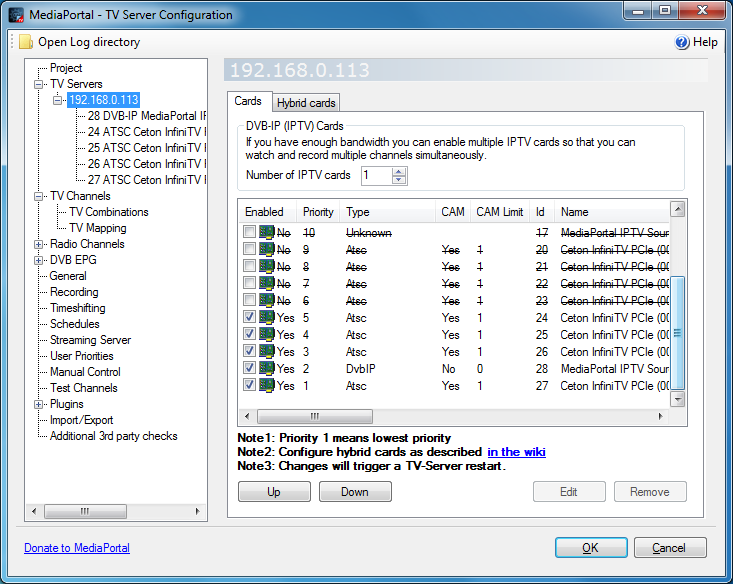
Task: Increase the Number of IPTV cards spinner
Action: click(x=399, y=171)
